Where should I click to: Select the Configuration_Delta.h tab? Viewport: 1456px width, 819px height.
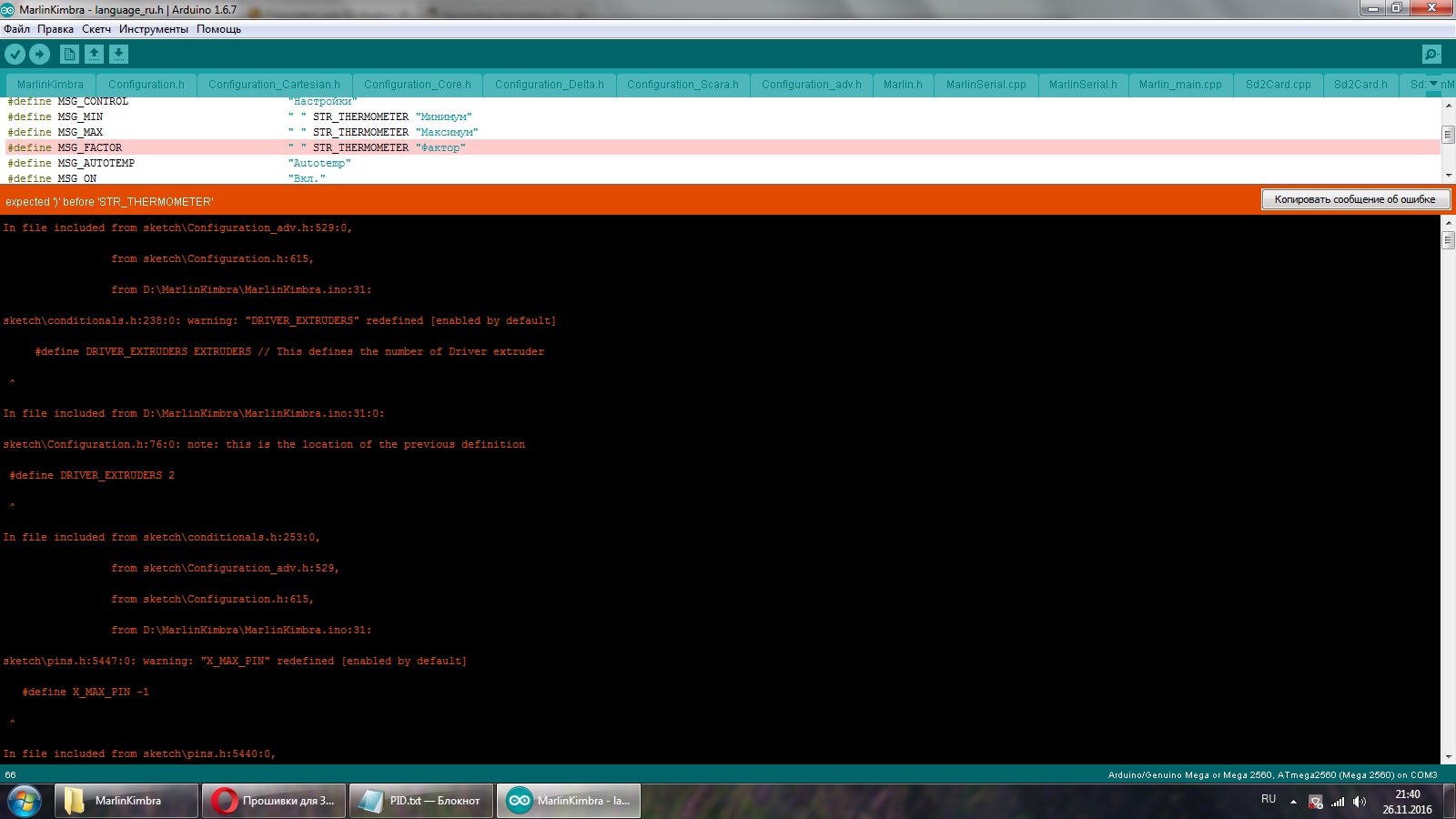pos(549,85)
